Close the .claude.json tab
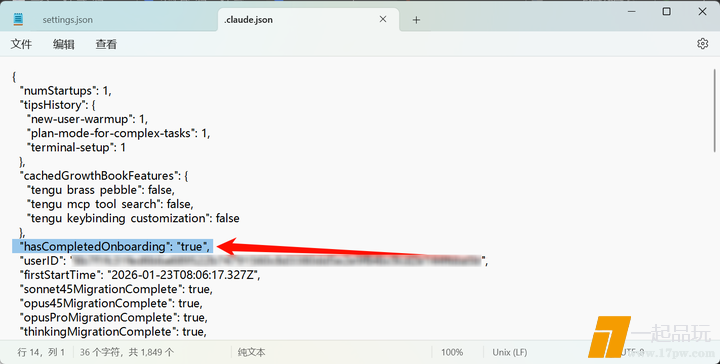This screenshot has width=720, height=364. point(383,19)
